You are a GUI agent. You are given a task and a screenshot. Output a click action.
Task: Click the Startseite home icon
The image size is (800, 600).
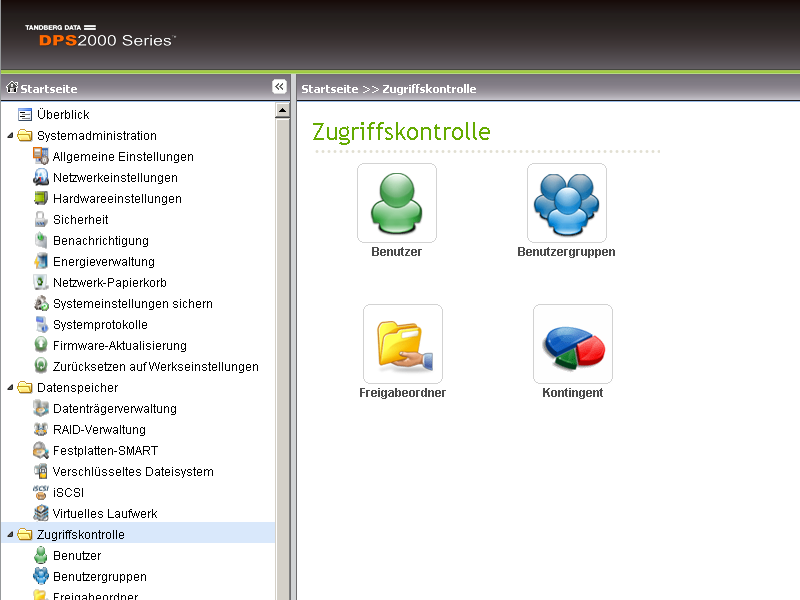pos(12,88)
